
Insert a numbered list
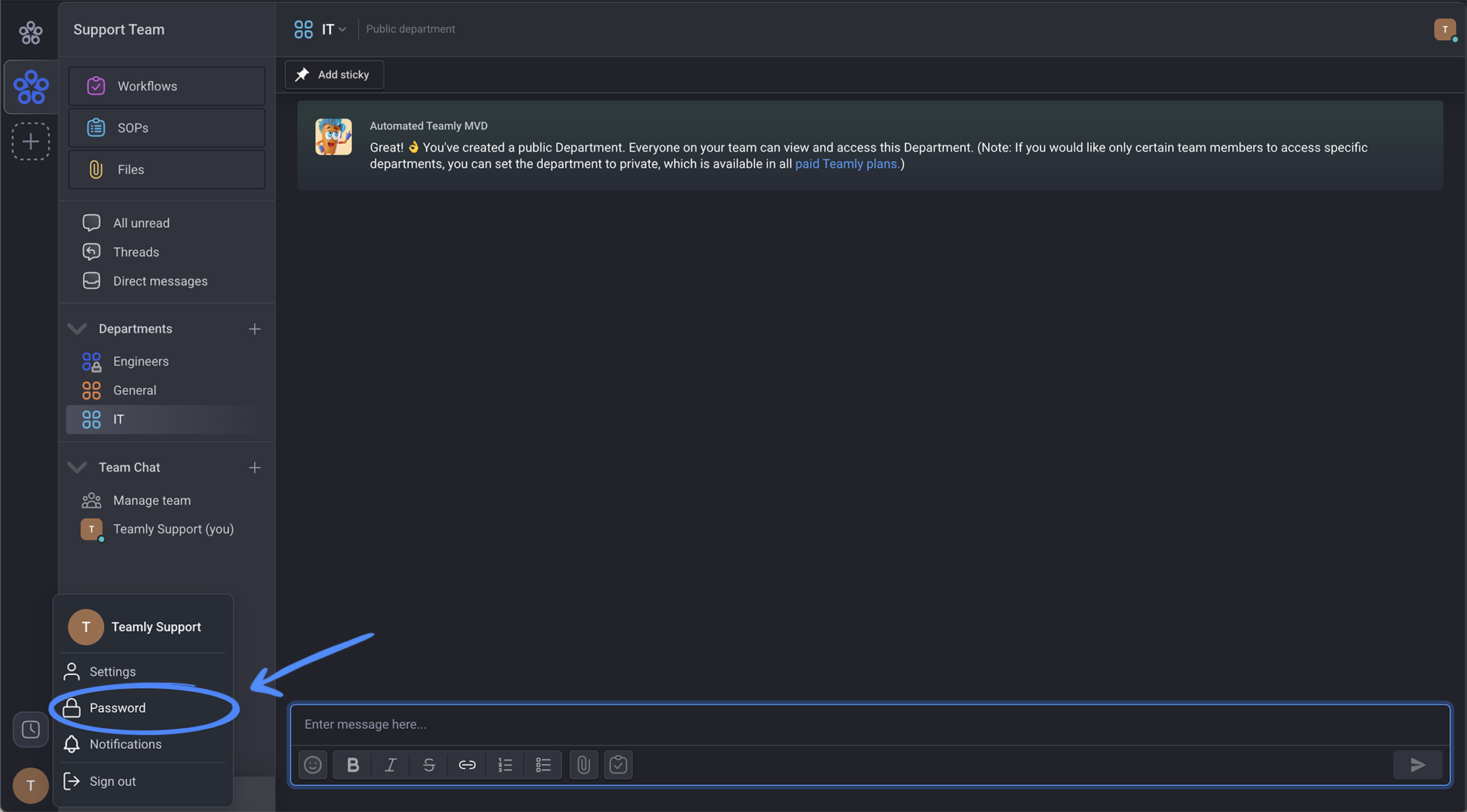[x=505, y=765]
